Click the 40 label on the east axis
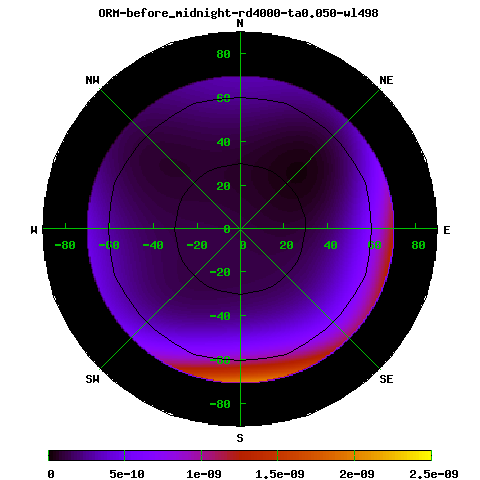This screenshot has width=480, height=480. tap(330, 245)
